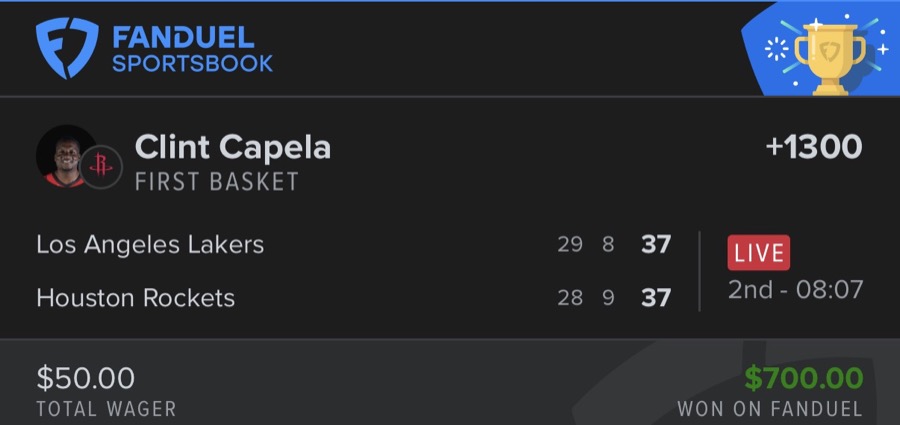Click the WON ON FANDUEL label
The height and width of the screenshot is (425, 900).
coord(769,408)
